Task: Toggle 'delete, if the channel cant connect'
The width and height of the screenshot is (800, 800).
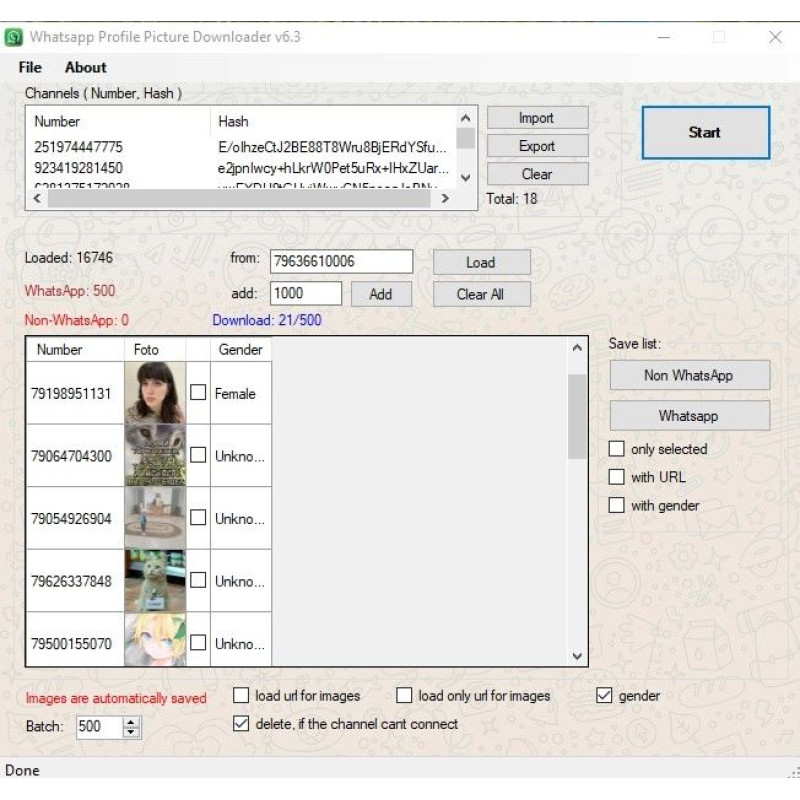Action: [x=241, y=724]
